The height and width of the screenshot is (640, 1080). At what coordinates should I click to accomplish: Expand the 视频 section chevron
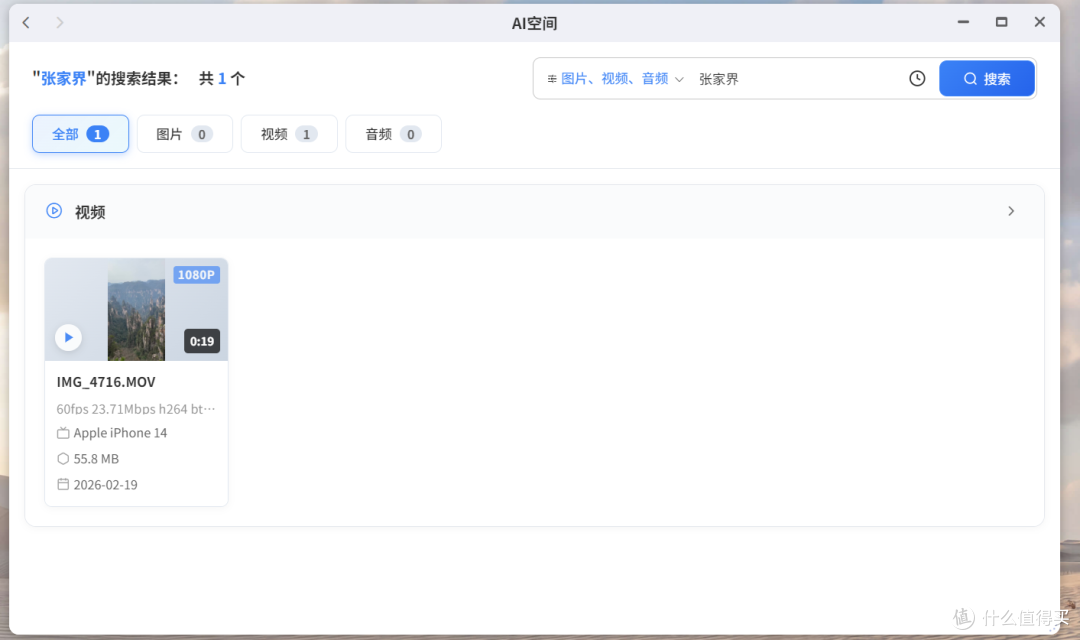1011,211
